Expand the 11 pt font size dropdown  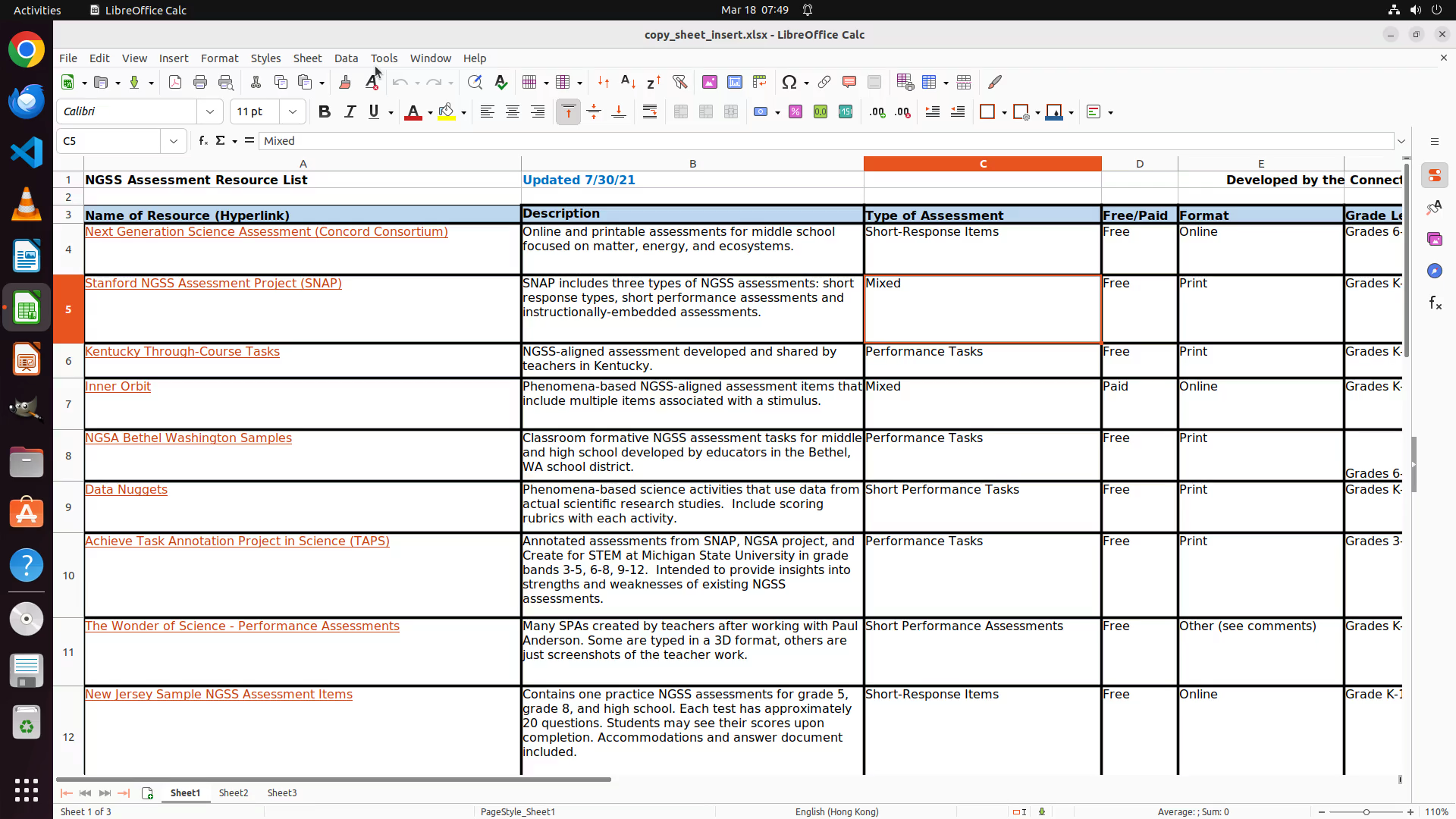pos(293,111)
